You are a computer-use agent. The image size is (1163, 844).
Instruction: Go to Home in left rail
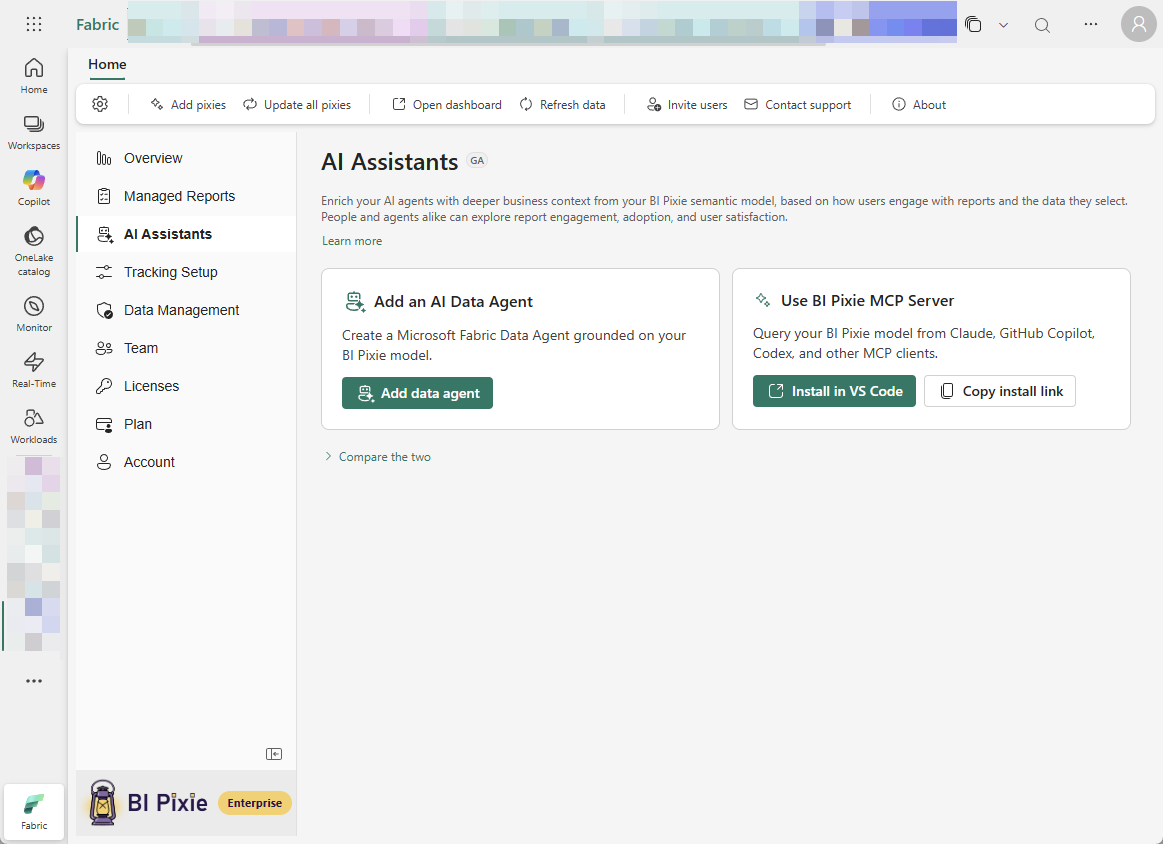click(x=34, y=76)
